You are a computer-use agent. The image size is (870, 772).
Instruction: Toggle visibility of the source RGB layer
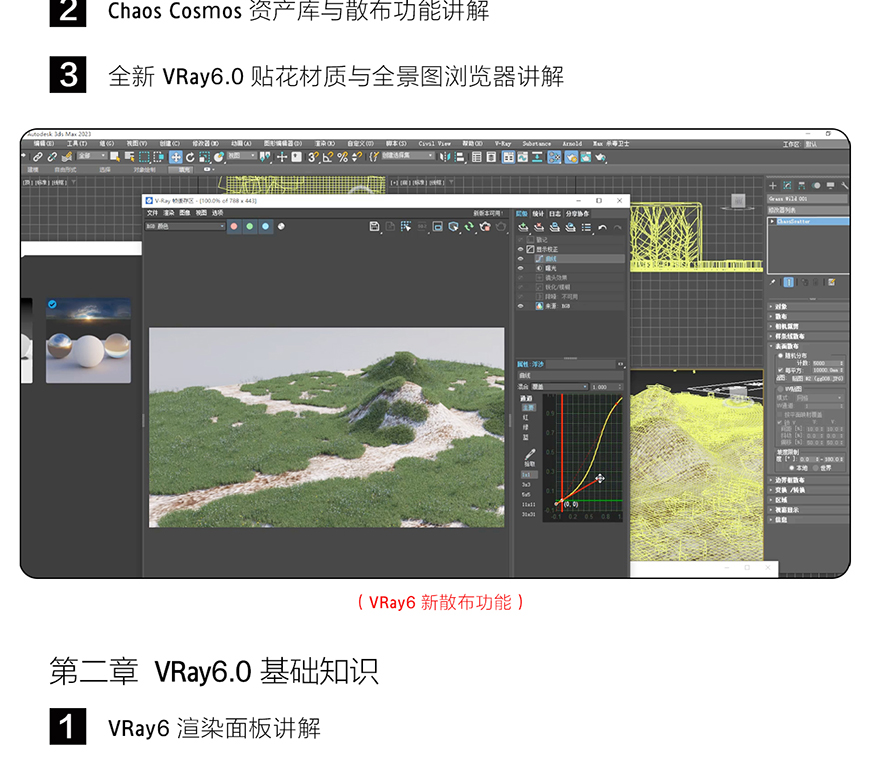(520, 306)
